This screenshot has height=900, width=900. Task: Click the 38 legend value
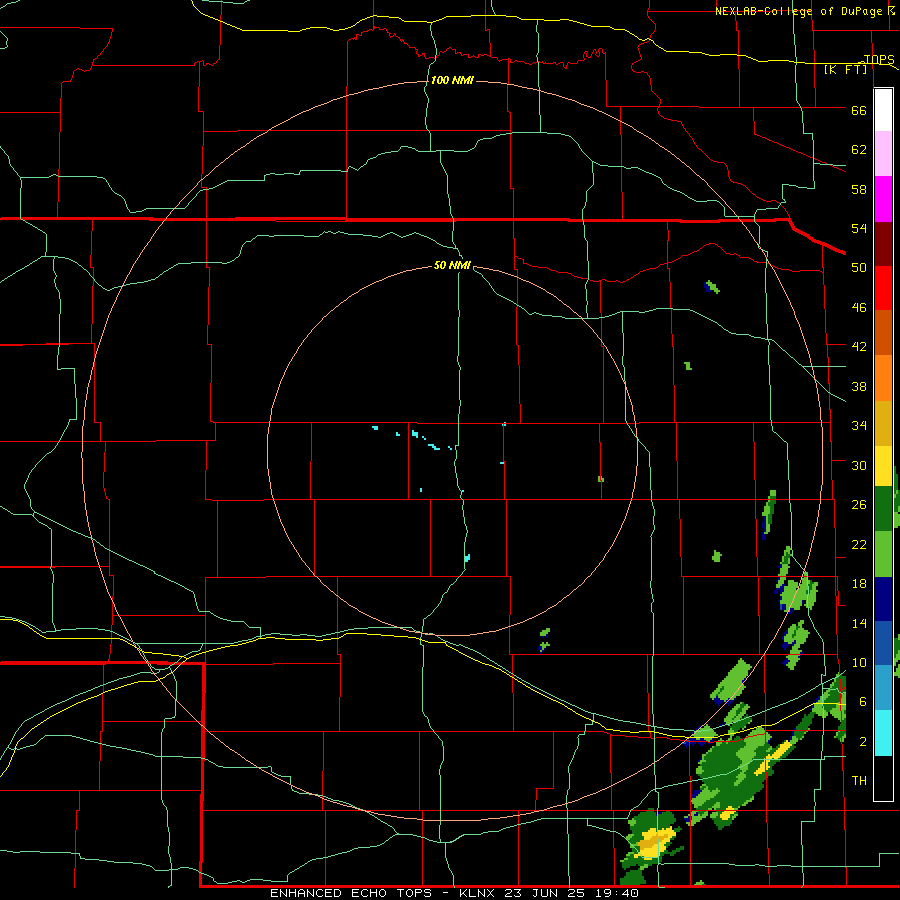tap(859, 387)
